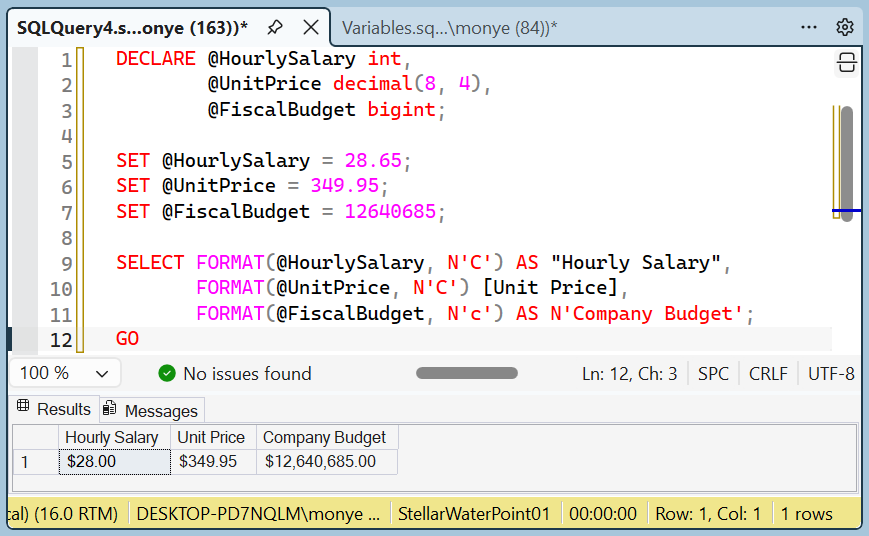This screenshot has height=536, width=869.
Task: Click the DECLARE keyword on line 1
Action: tap(156, 59)
